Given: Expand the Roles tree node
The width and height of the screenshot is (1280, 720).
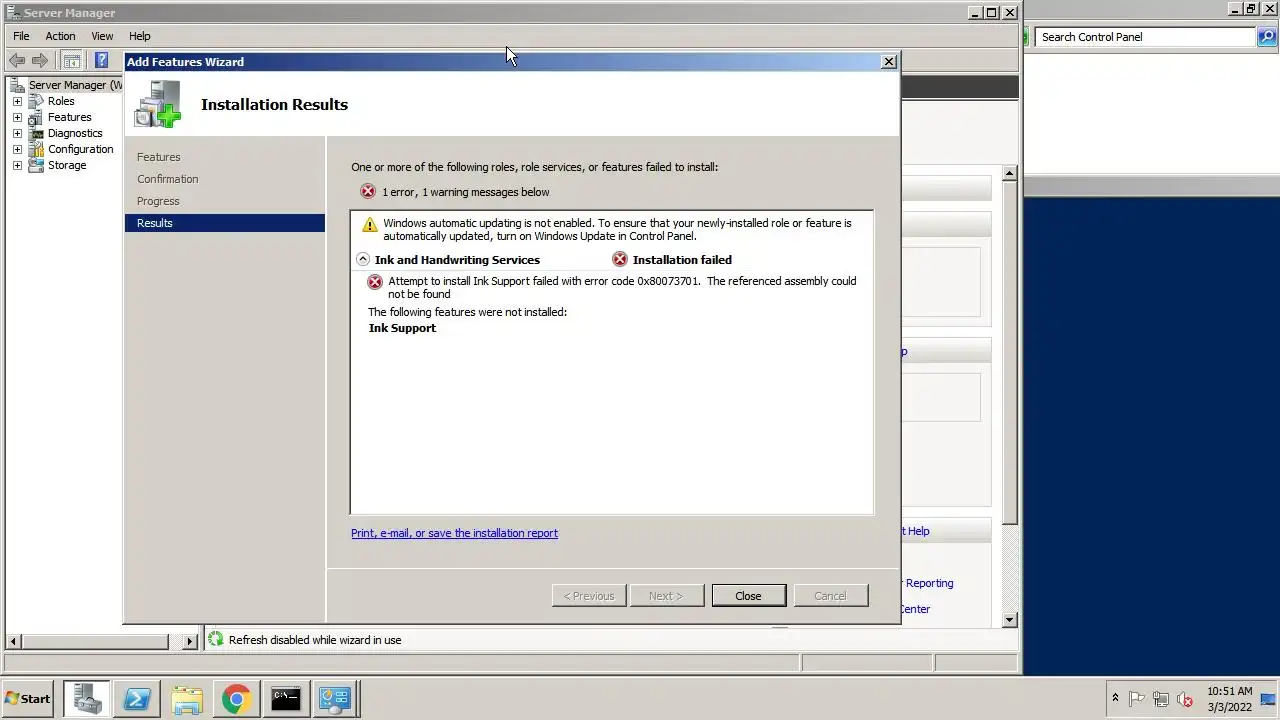Looking at the screenshot, I should (17, 101).
